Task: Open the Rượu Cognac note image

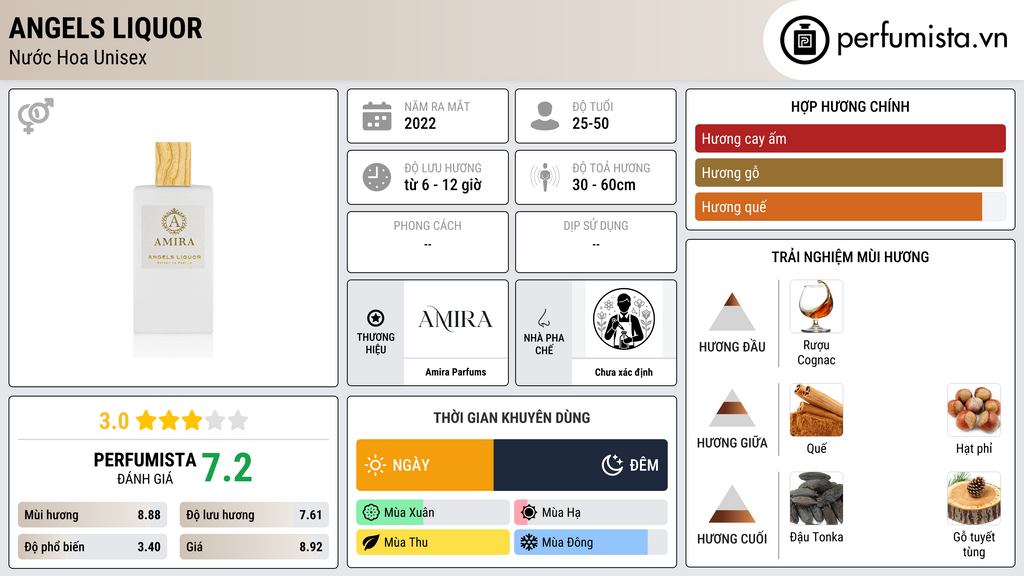Action: [816, 306]
